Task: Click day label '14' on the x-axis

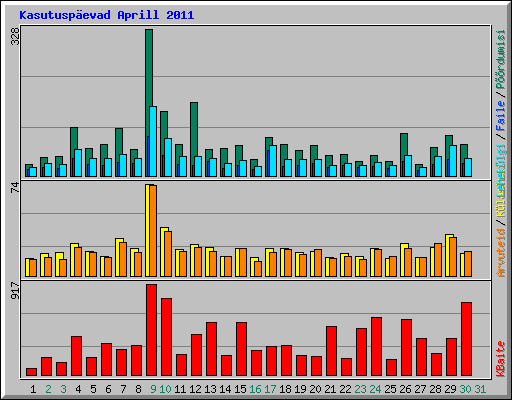Action: [225, 389]
